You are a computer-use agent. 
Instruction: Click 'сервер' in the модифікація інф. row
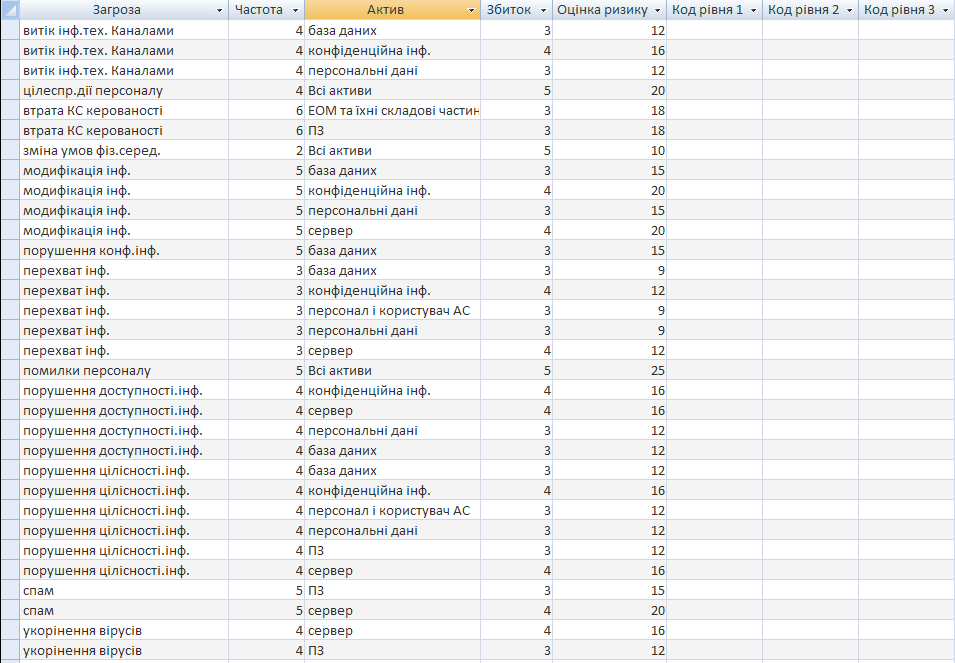click(x=392, y=231)
